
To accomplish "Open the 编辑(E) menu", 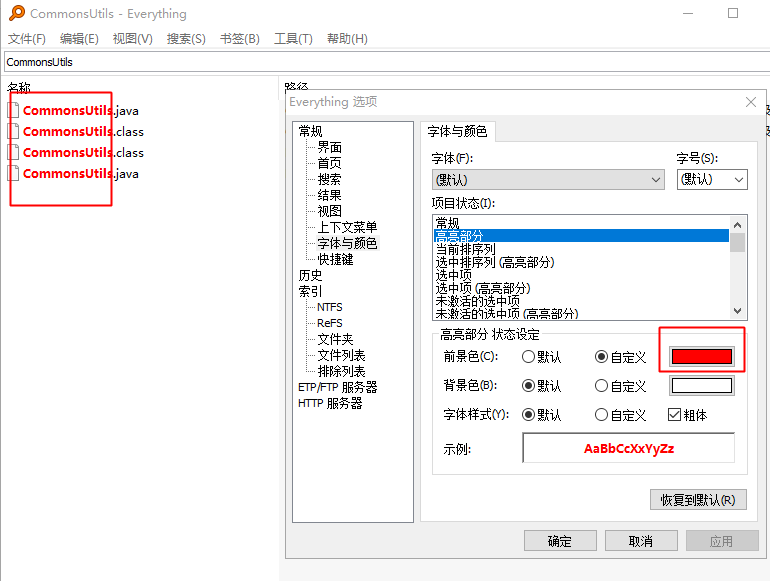I will (x=79, y=39).
